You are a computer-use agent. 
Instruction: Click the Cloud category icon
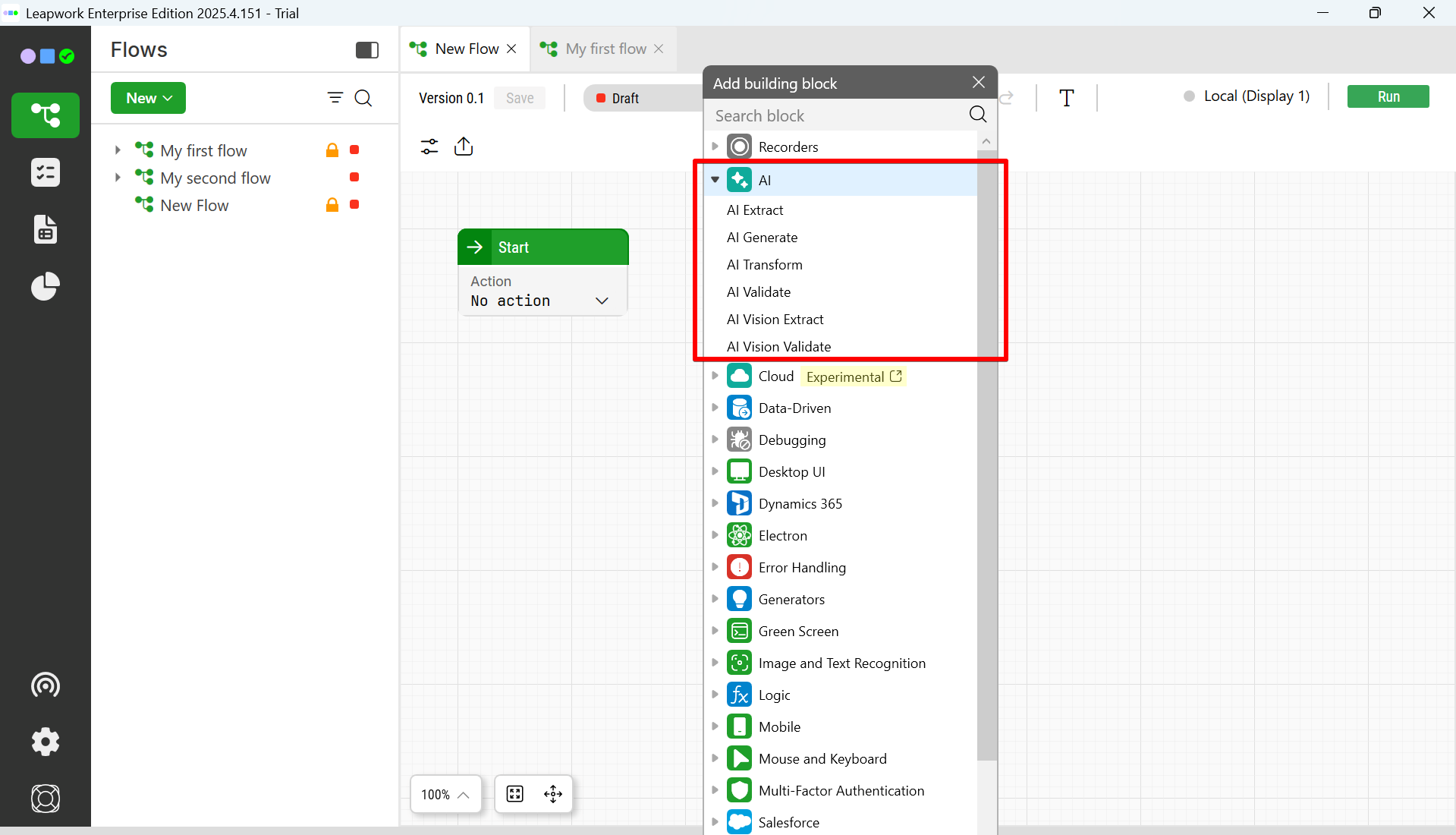(x=740, y=377)
